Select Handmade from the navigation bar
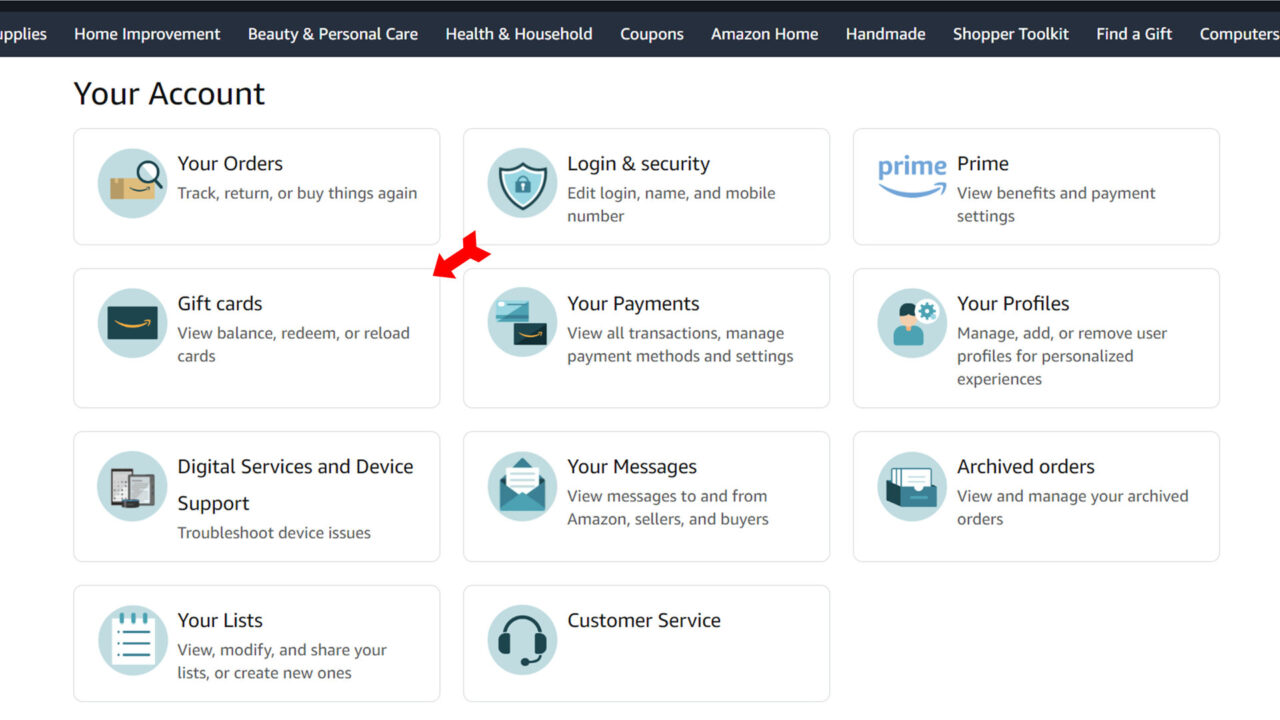1280x720 pixels. (x=885, y=33)
